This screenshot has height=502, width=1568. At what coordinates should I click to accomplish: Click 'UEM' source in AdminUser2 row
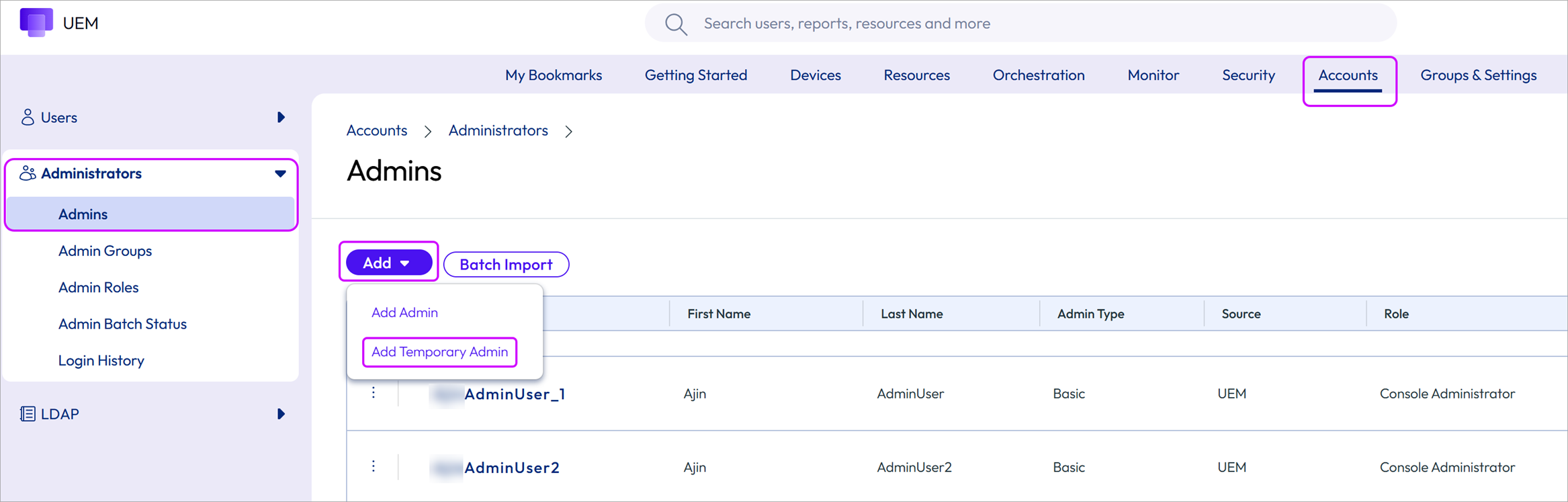coord(1232,467)
